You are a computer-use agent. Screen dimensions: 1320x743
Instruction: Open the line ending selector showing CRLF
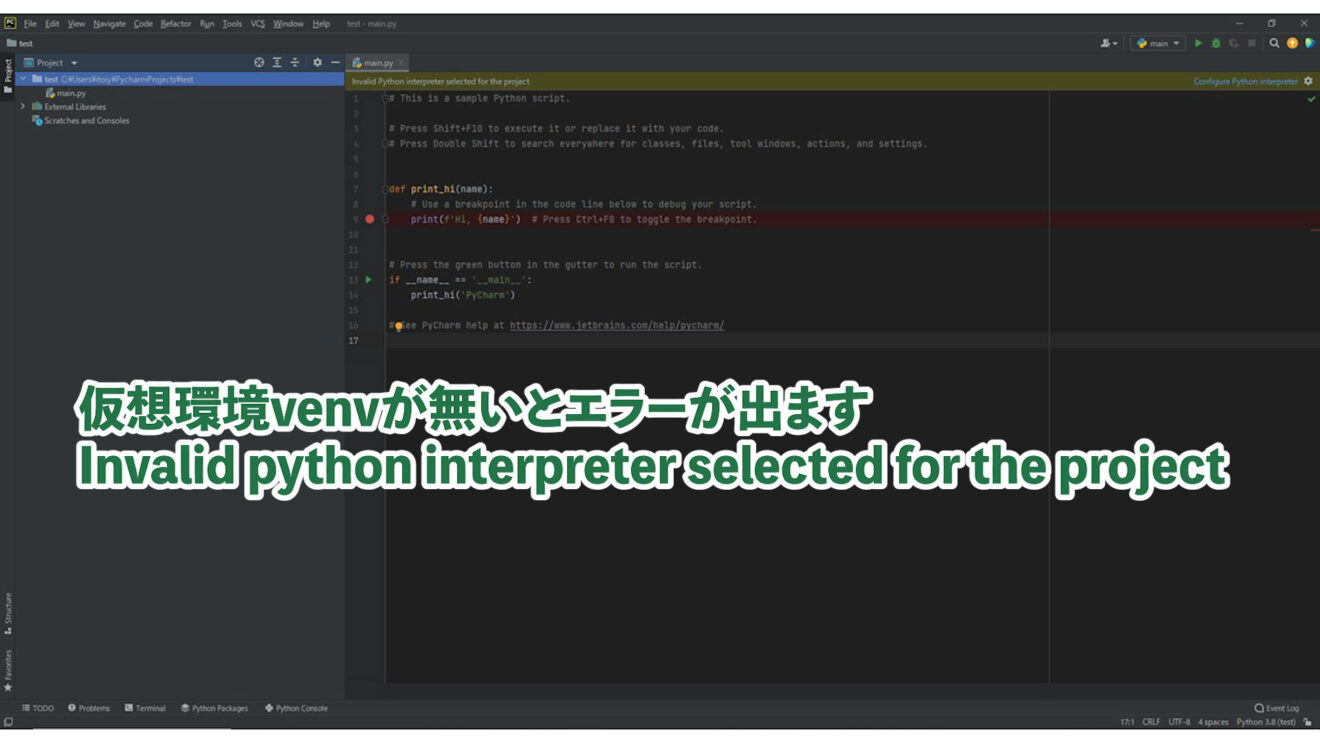click(1150, 720)
